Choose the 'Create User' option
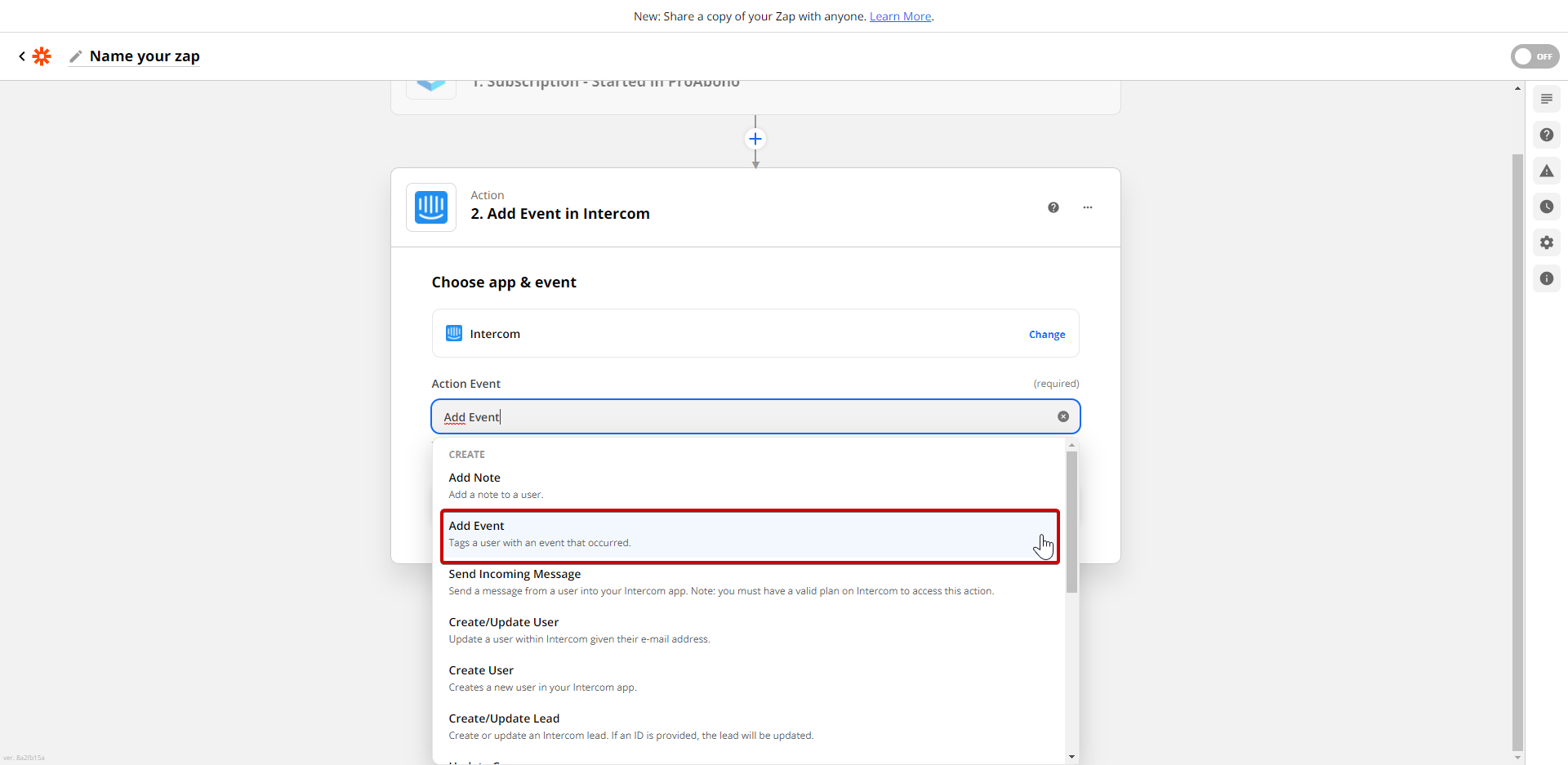The image size is (1568, 765). (750, 678)
